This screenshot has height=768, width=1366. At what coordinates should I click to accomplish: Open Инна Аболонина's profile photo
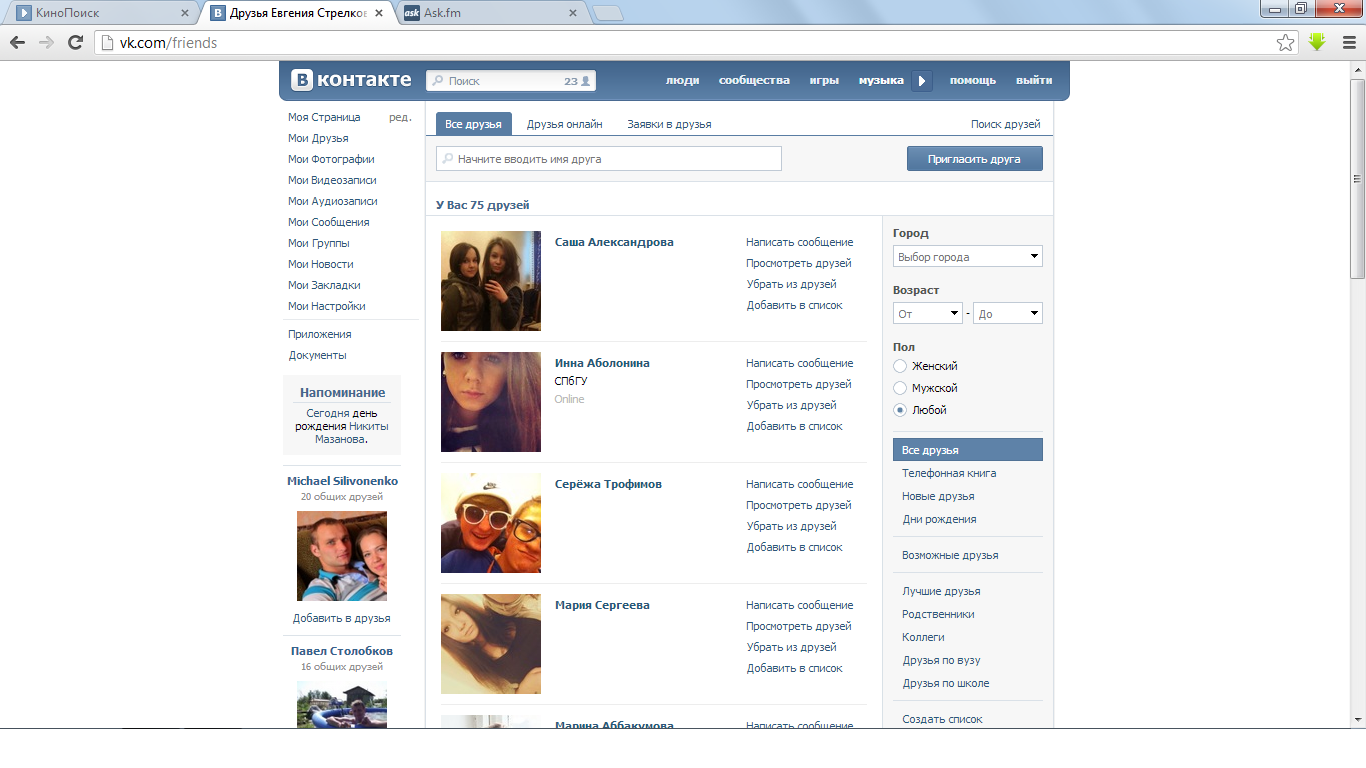coord(491,402)
